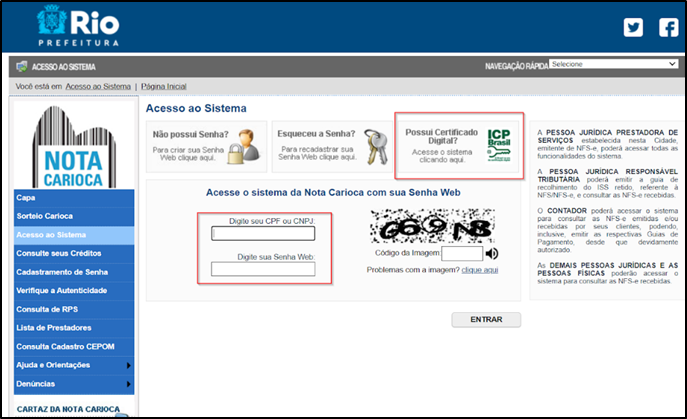Image resolution: width=687 pixels, height=419 pixels.
Task: Open the Capa menu item
Action: click(x=74, y=198)
